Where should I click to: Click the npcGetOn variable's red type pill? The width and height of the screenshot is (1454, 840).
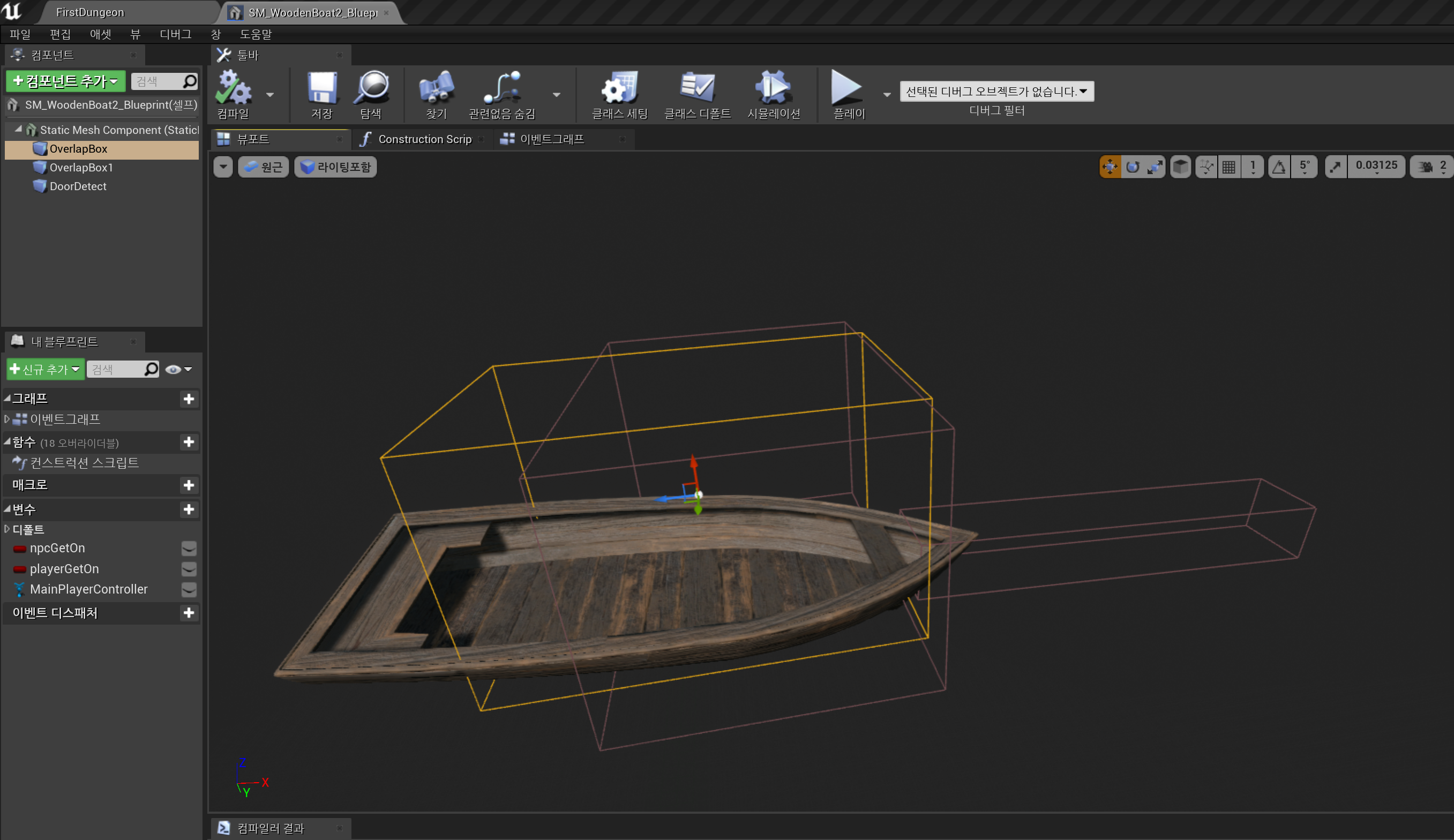(19, 549)
